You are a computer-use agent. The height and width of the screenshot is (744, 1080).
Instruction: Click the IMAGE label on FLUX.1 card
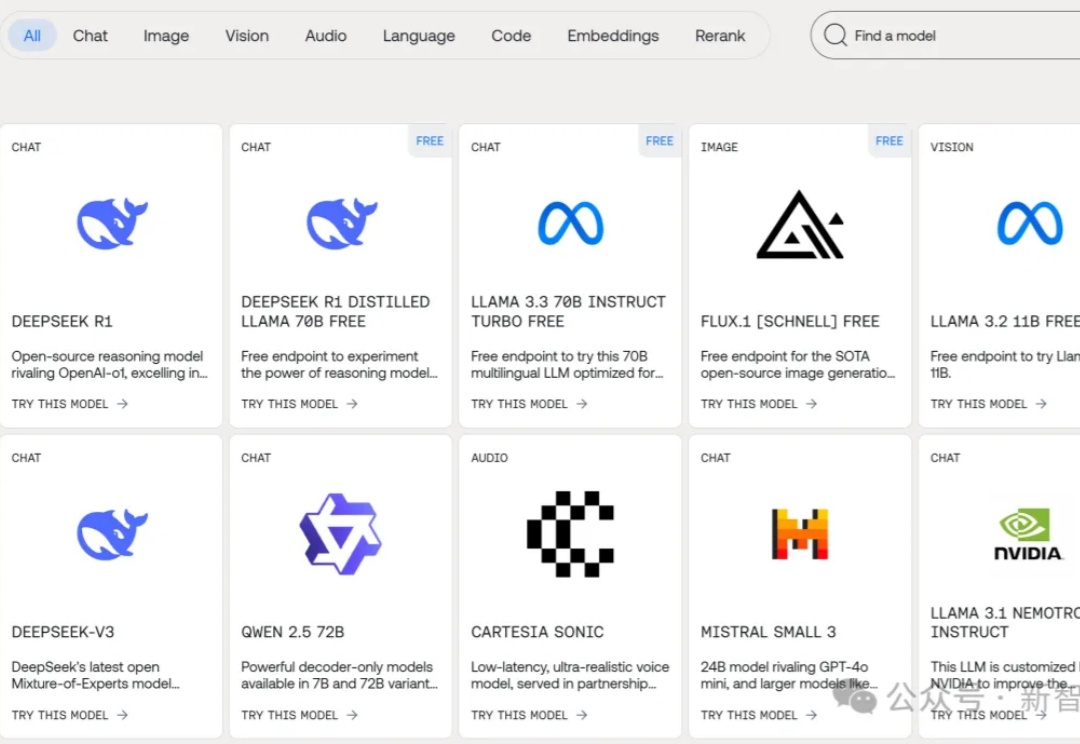[x=719, y=147]
